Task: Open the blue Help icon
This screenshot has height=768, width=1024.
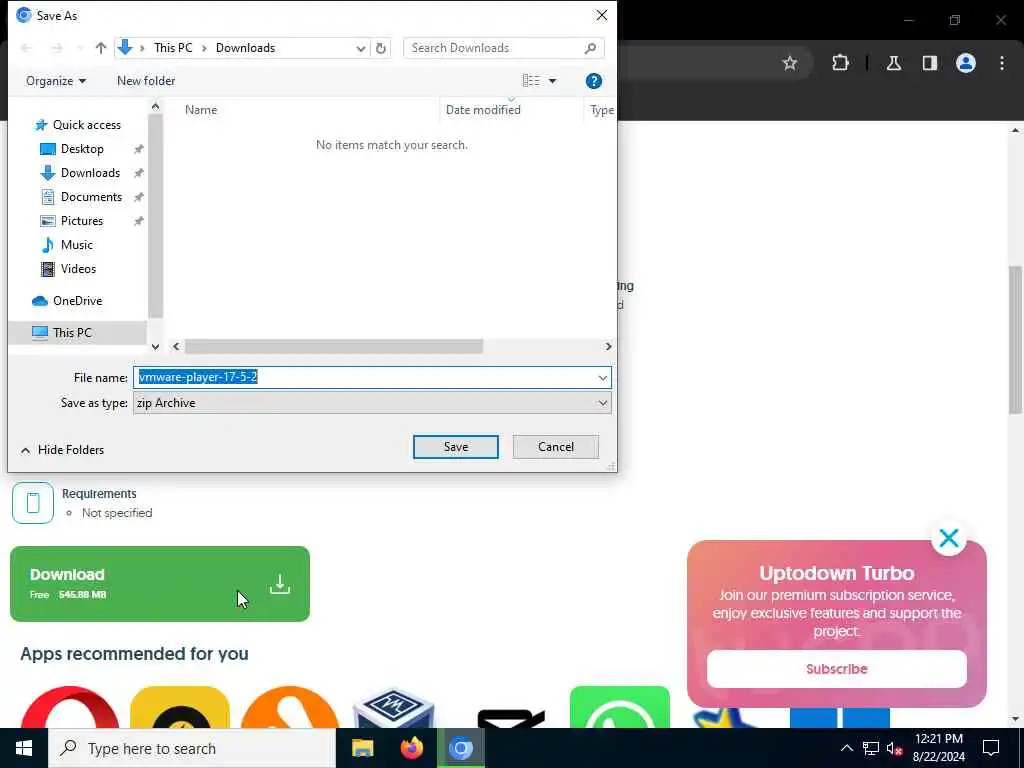Action: click(594, 81)
